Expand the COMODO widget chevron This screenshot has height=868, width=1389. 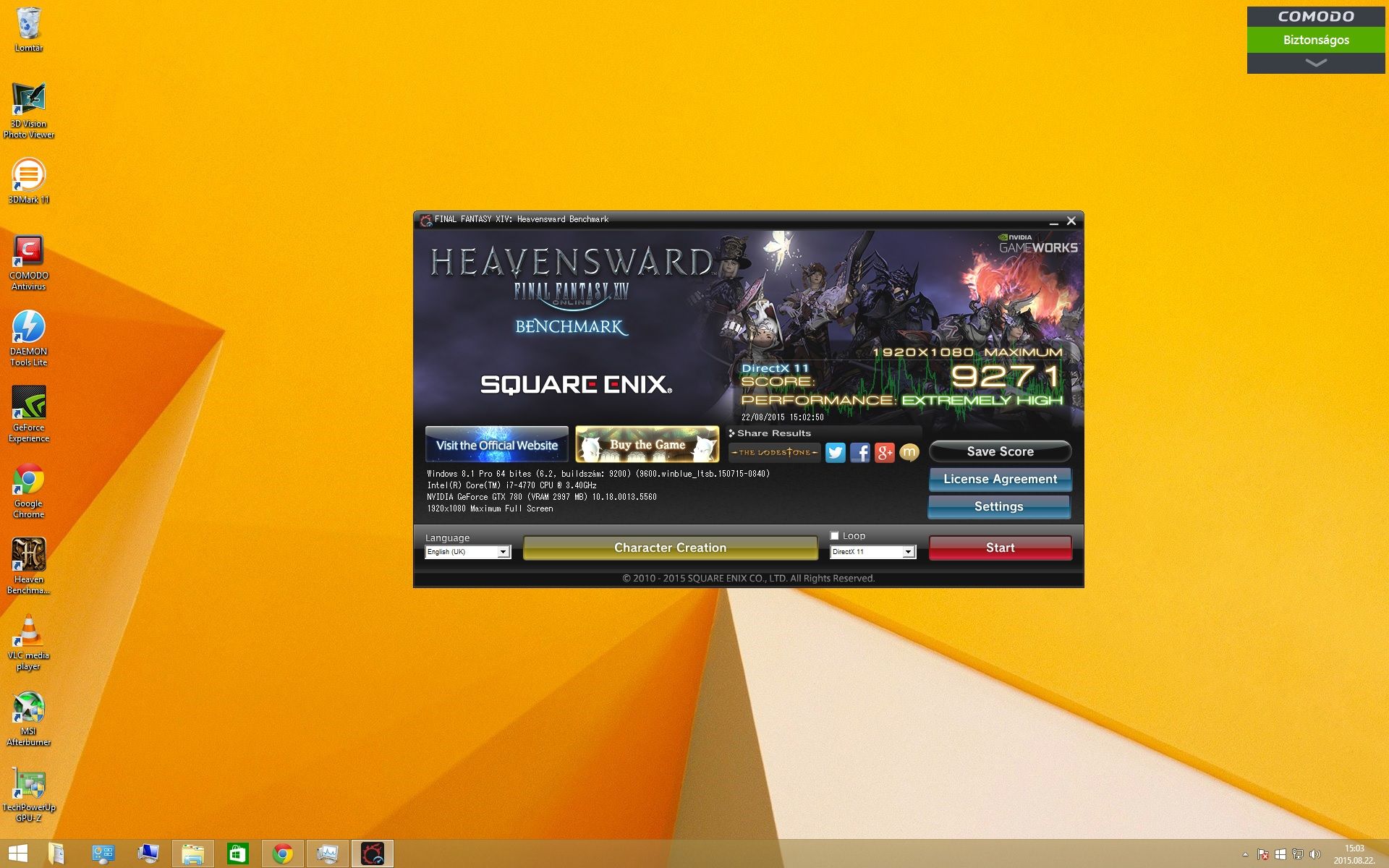pos(1316,63)
